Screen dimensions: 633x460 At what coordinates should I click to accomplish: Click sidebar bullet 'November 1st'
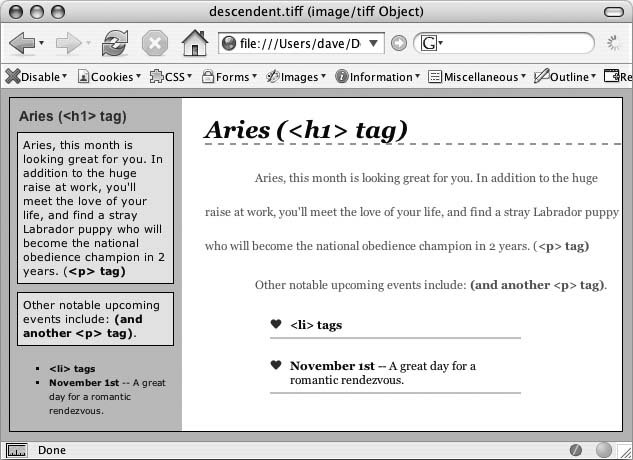[84, 383]
